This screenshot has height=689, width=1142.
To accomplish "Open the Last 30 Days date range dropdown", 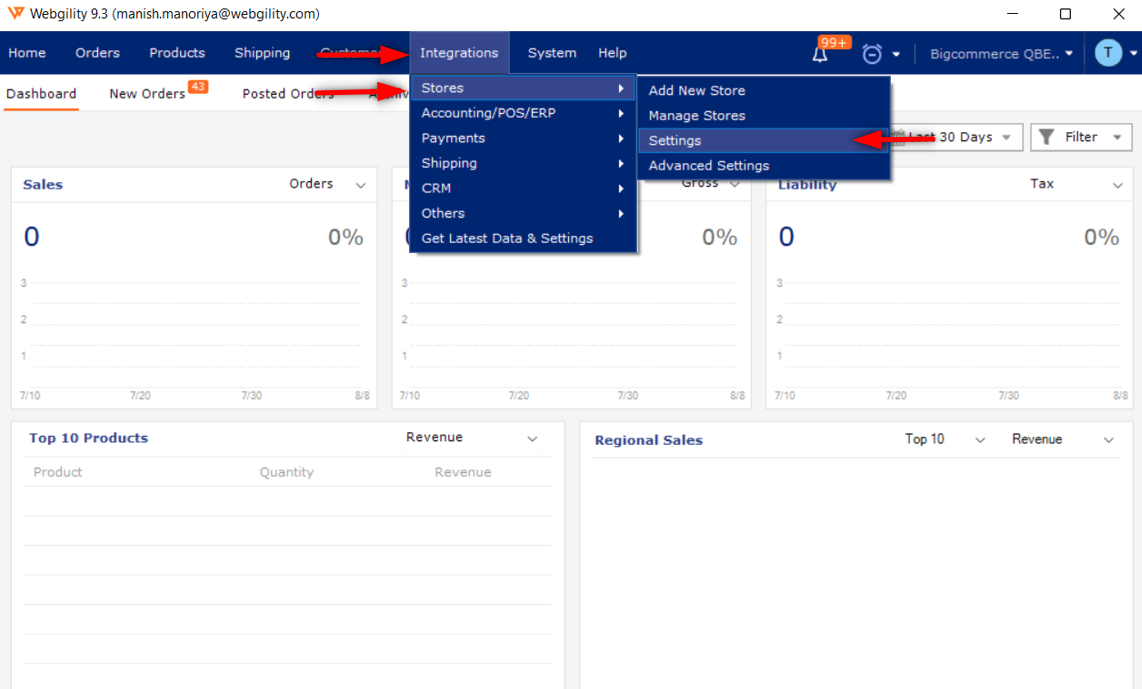I will click(x=957, y=137).
